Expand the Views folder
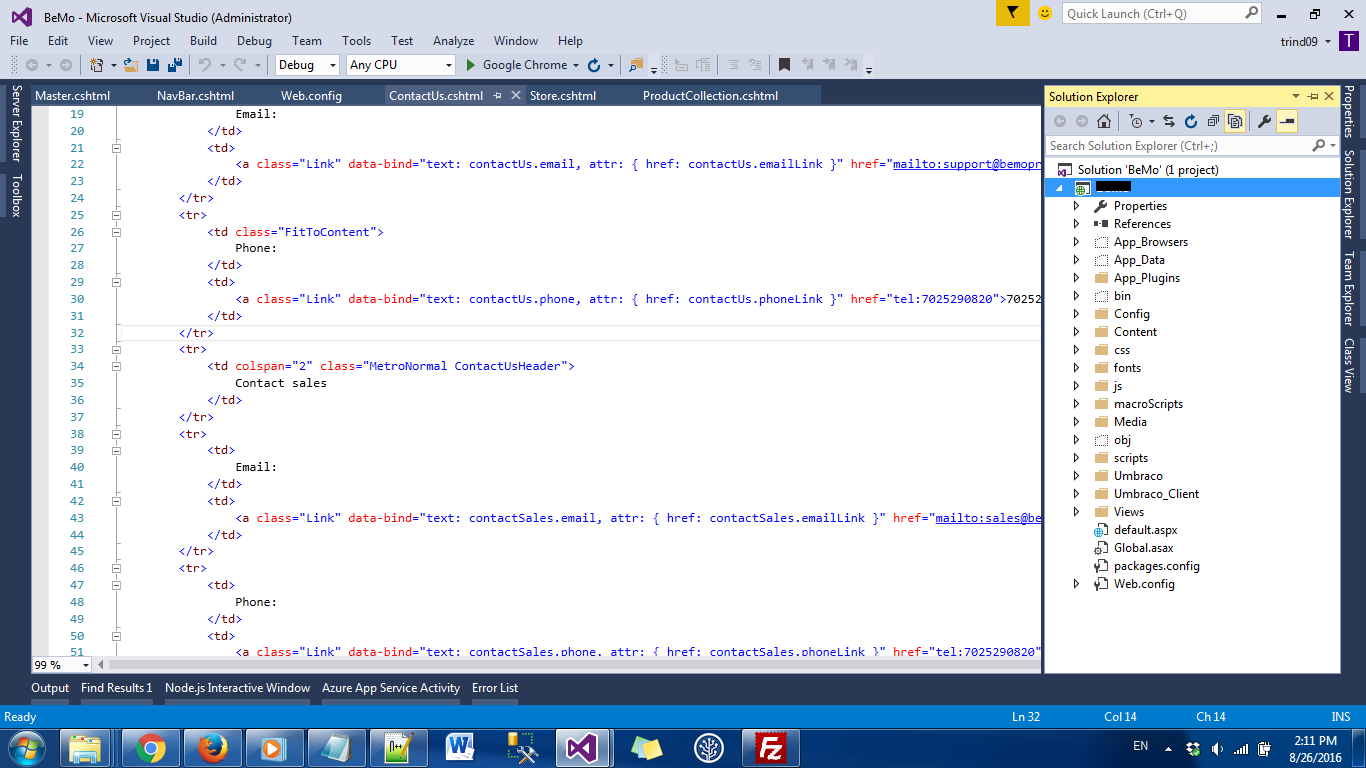 (1076, 512)
